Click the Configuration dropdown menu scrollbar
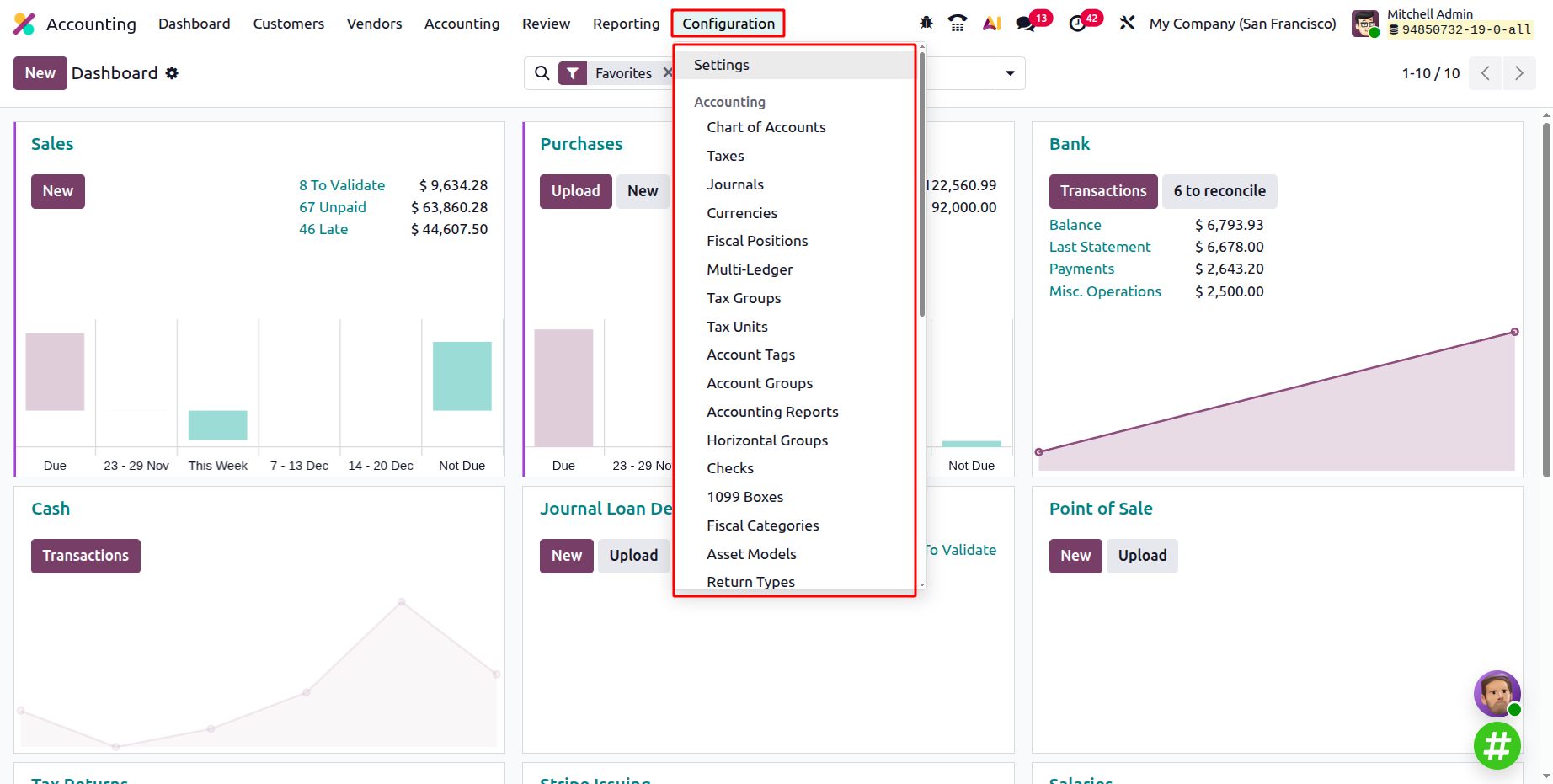The image size is (1553, 784). click(x=922, y=185)
